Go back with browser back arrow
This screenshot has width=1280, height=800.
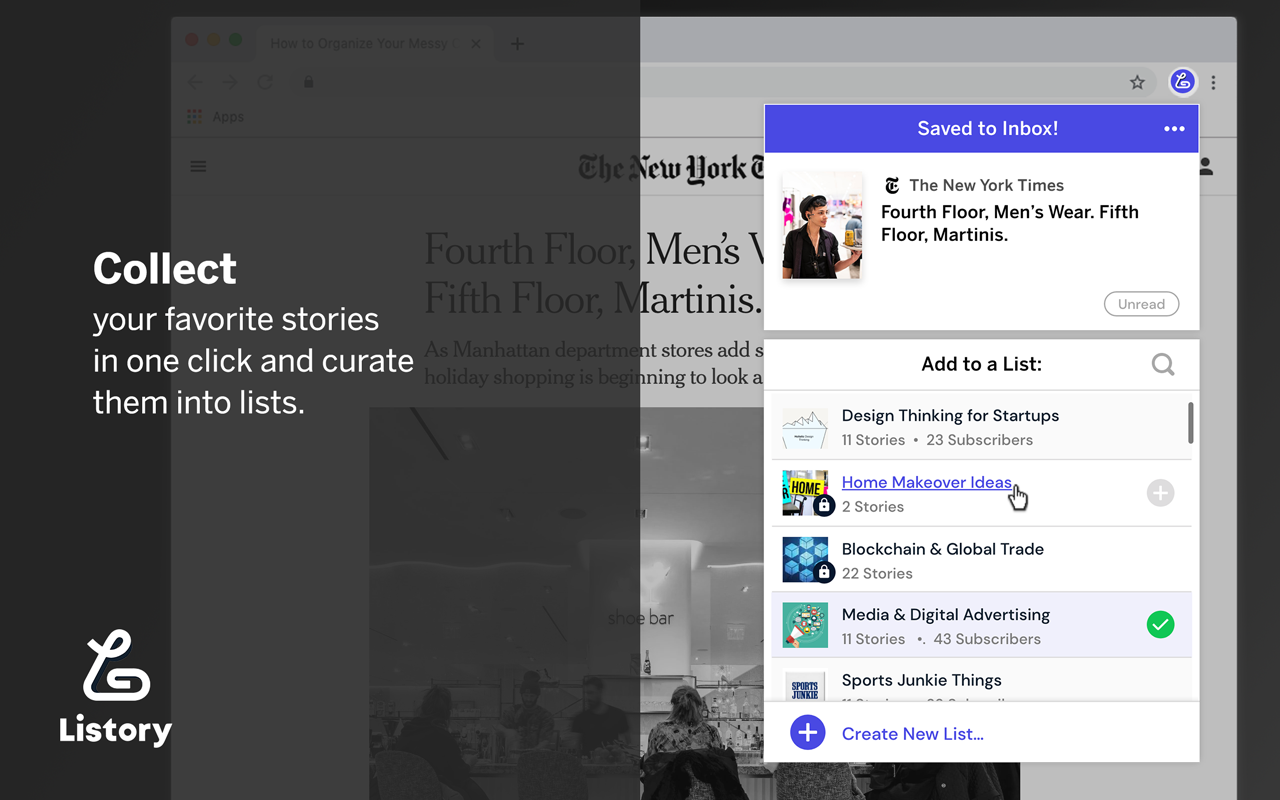pyautogui.click(x=196, y=83)
